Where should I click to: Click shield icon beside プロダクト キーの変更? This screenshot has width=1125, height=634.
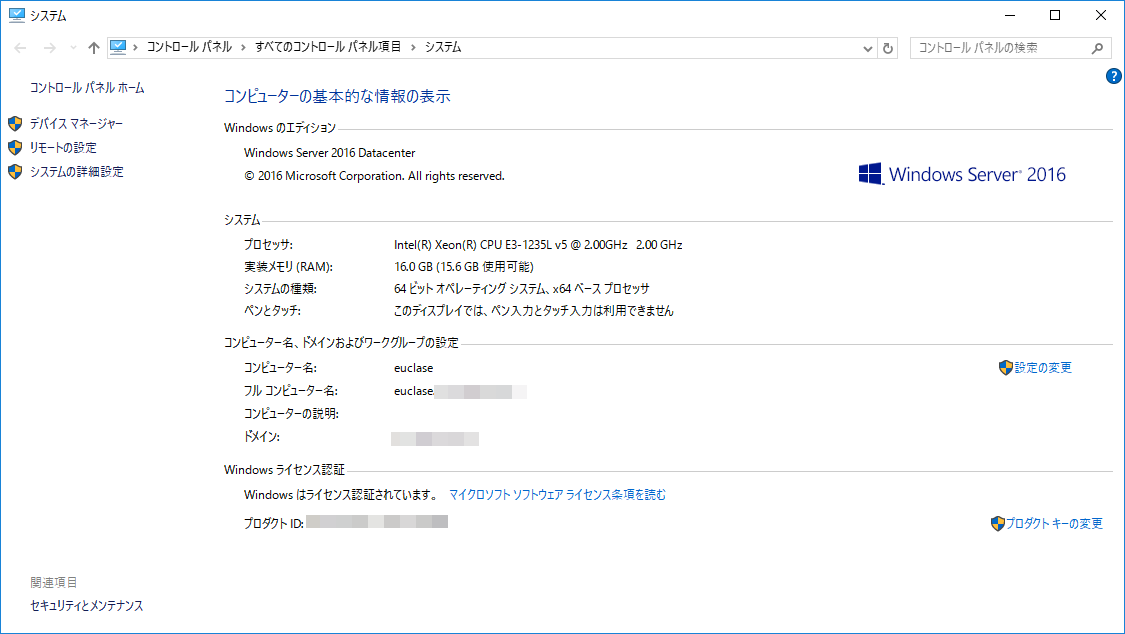(x=997, y=524)
